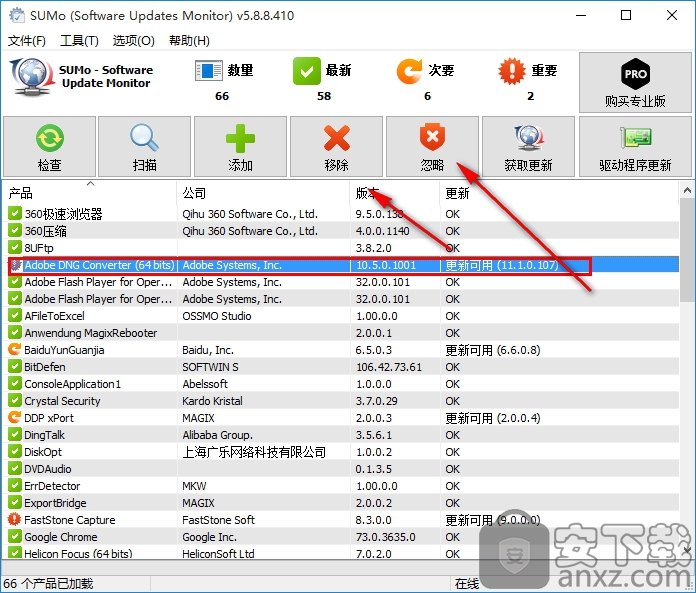Click the 在线 status bar entry
This screenshot has width=696, height=593.
click(467, 584)
